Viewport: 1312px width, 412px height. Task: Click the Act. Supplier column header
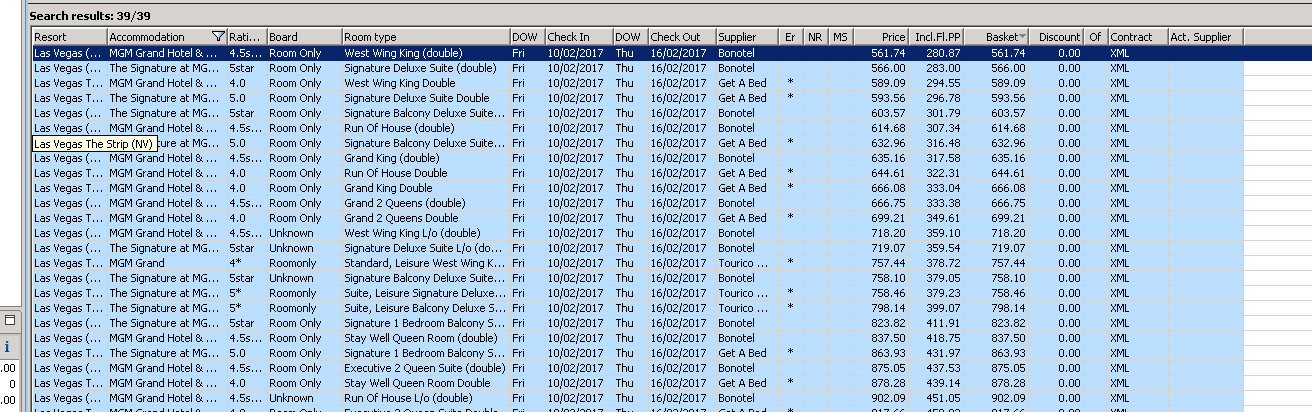coord(1205,37)
